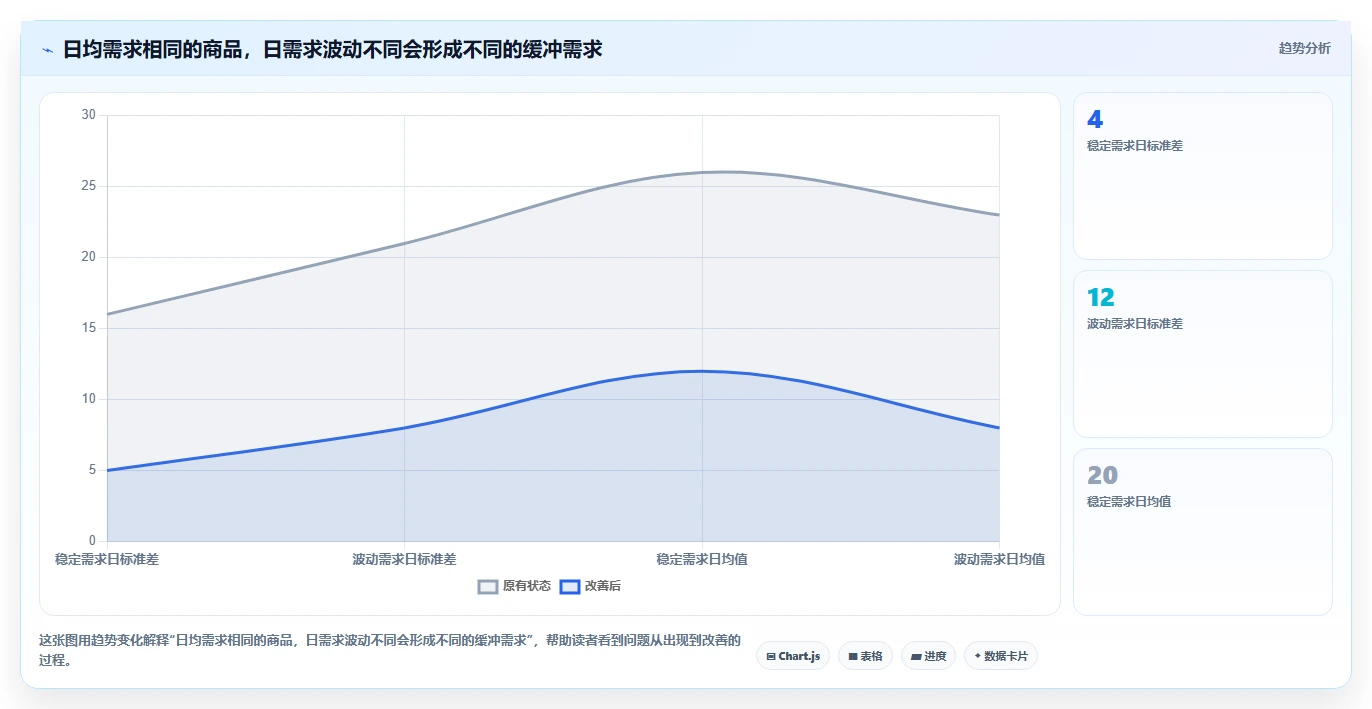The width and height of the screenshot is (1372, 709).
Task: Click the 趋势分析 label in header
Action: pyautogui.click(x=1304, y=48)
